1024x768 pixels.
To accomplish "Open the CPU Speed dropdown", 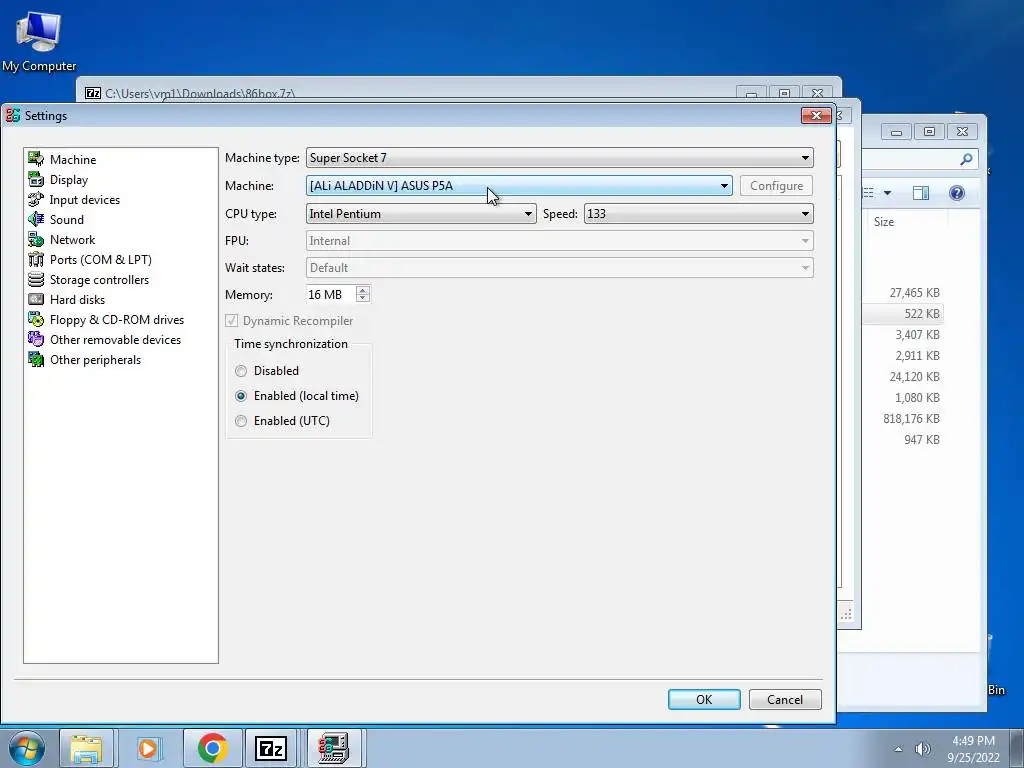I will tap(698, 214).
